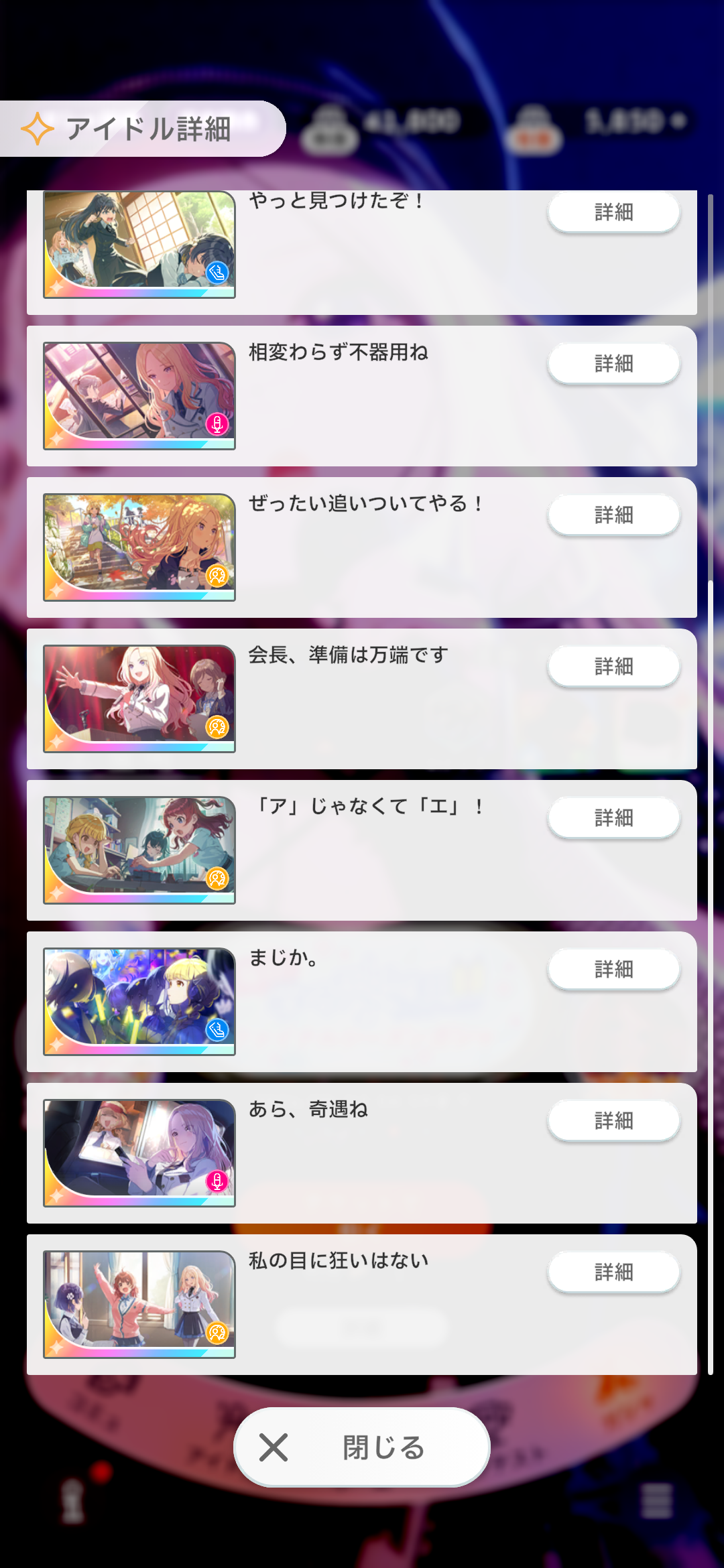Select the まじか。 card thumbnail
This screenshot has height=1568, width=724.
139,1002
